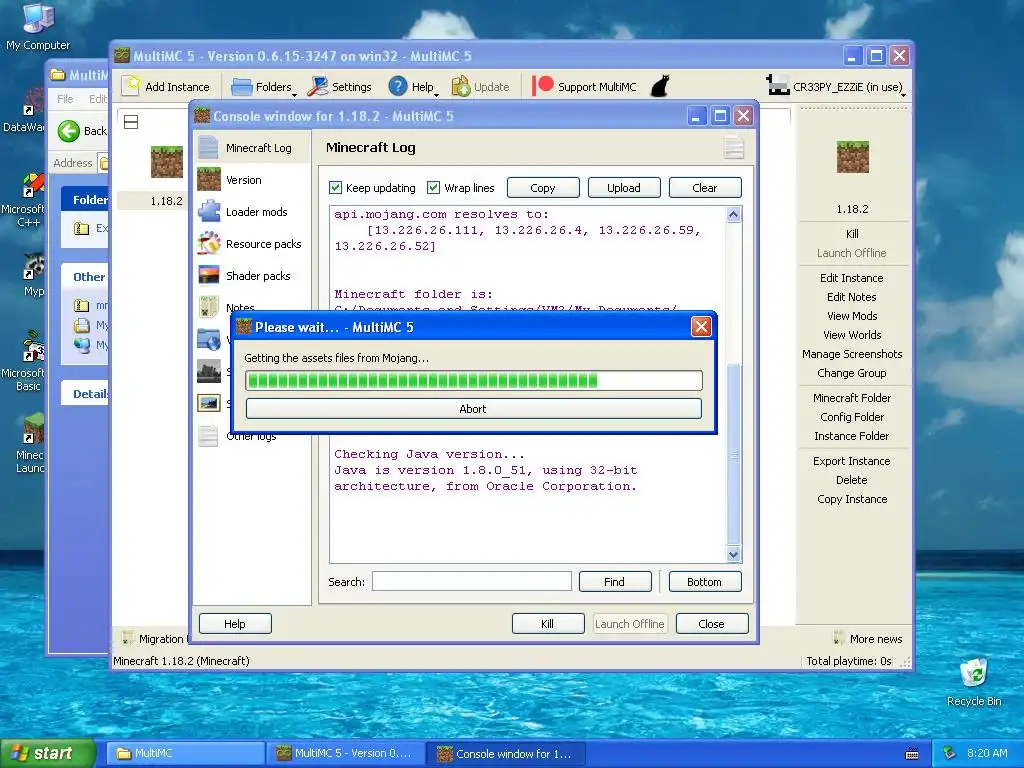The height and width of the screenshot is (768, 1024).
Task: Open Settings from MultiMC toolbar
Action: [x=340, y=87]
